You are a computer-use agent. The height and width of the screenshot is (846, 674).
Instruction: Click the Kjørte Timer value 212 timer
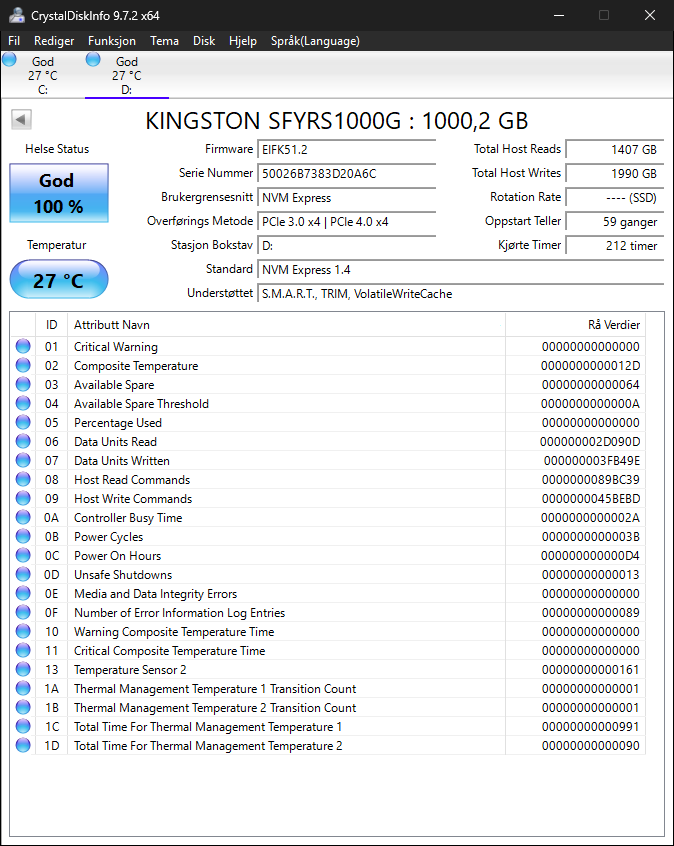coord(615,245)
